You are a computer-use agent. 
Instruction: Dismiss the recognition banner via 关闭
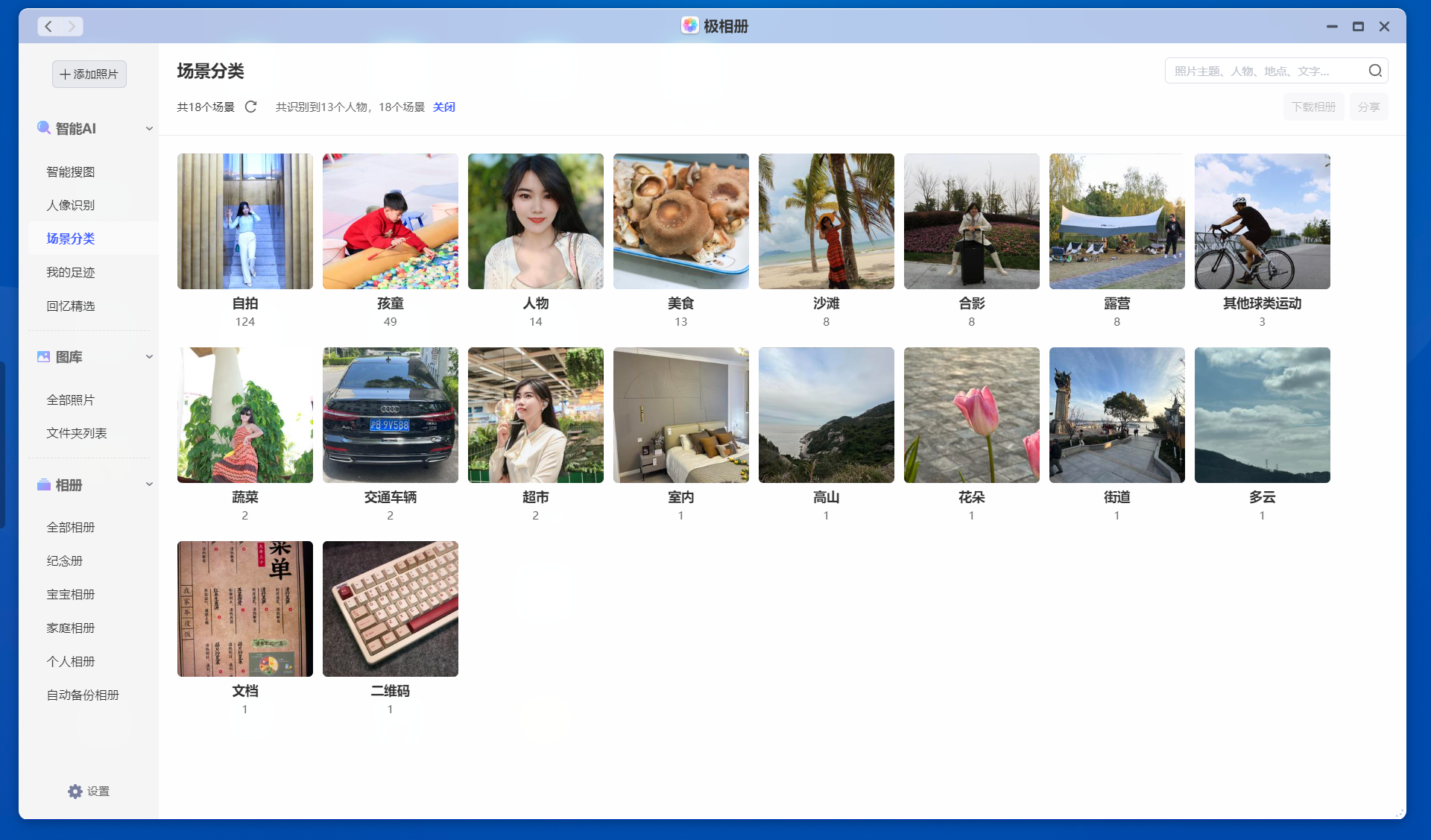[x=443, y=107]
